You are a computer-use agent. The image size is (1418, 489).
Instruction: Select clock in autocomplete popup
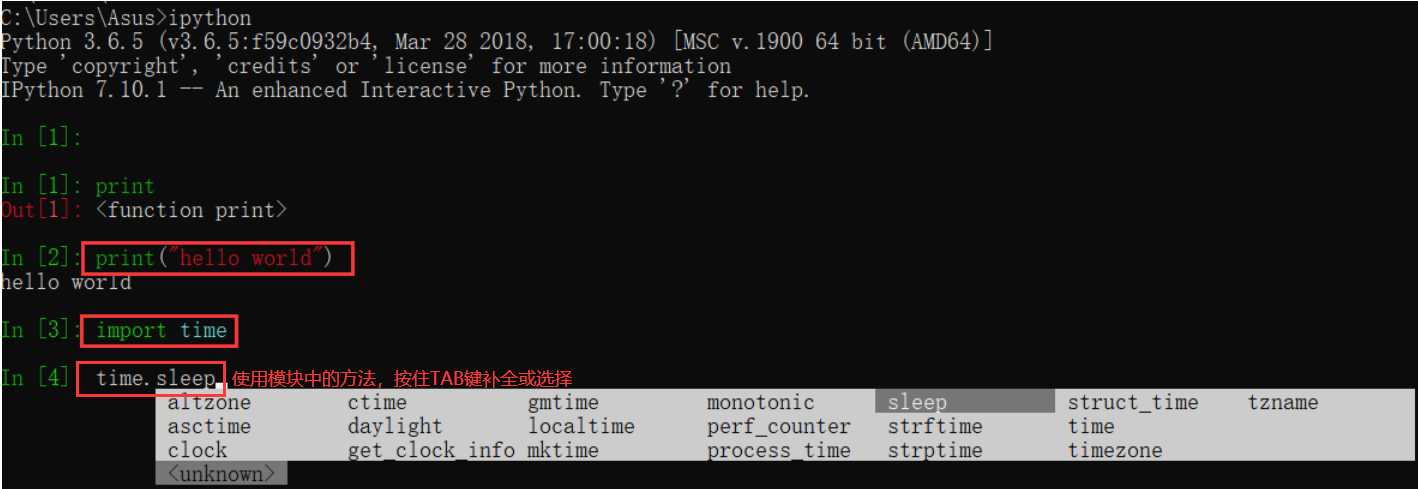[197, 451]
